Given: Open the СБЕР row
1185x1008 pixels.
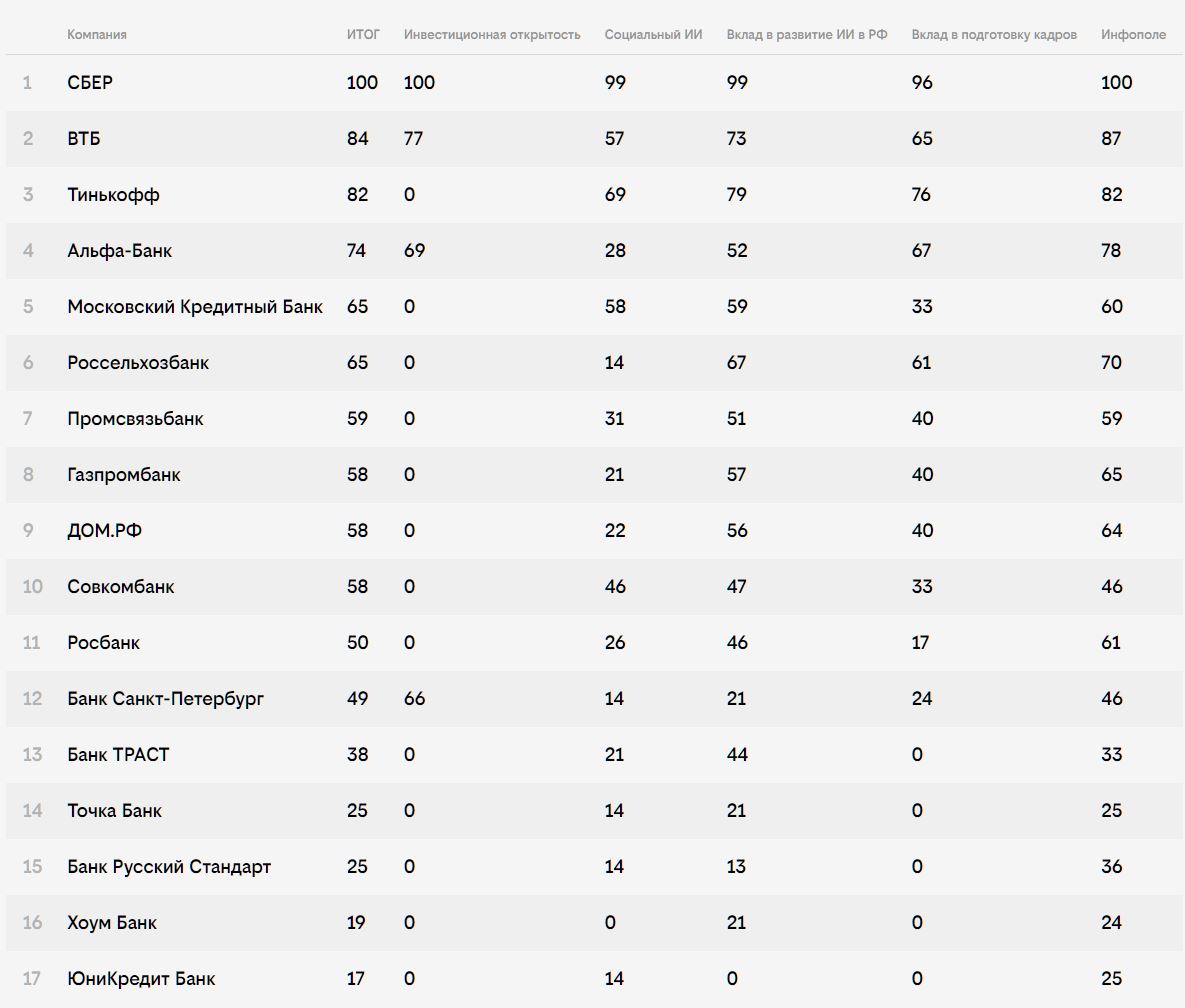Looking at the screenshot, I should click(x=595, y=82).
